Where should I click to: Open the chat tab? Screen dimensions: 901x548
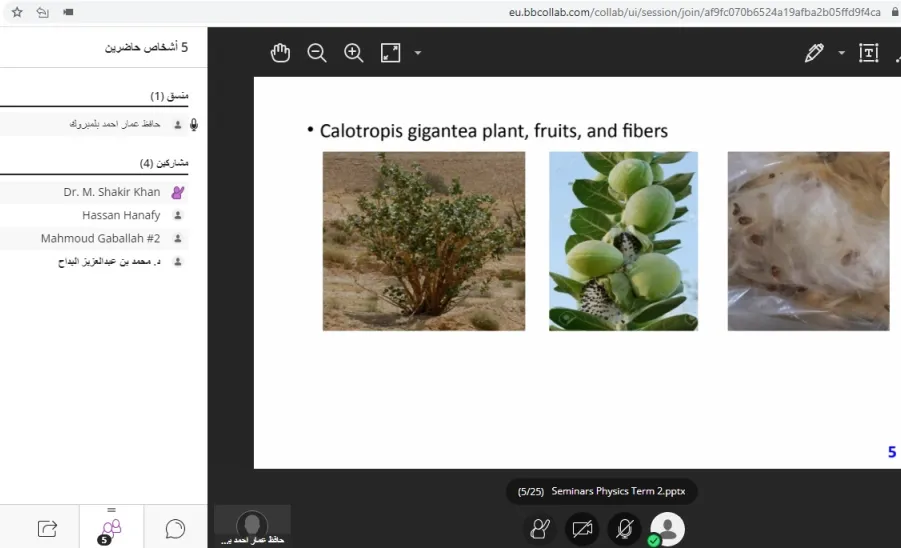coord(175,528)
